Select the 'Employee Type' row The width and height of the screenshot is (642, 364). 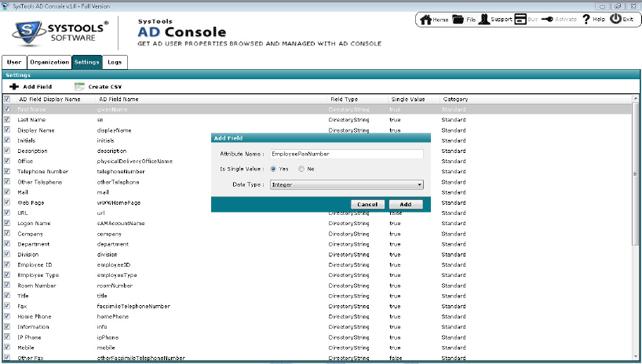[317, 275]
